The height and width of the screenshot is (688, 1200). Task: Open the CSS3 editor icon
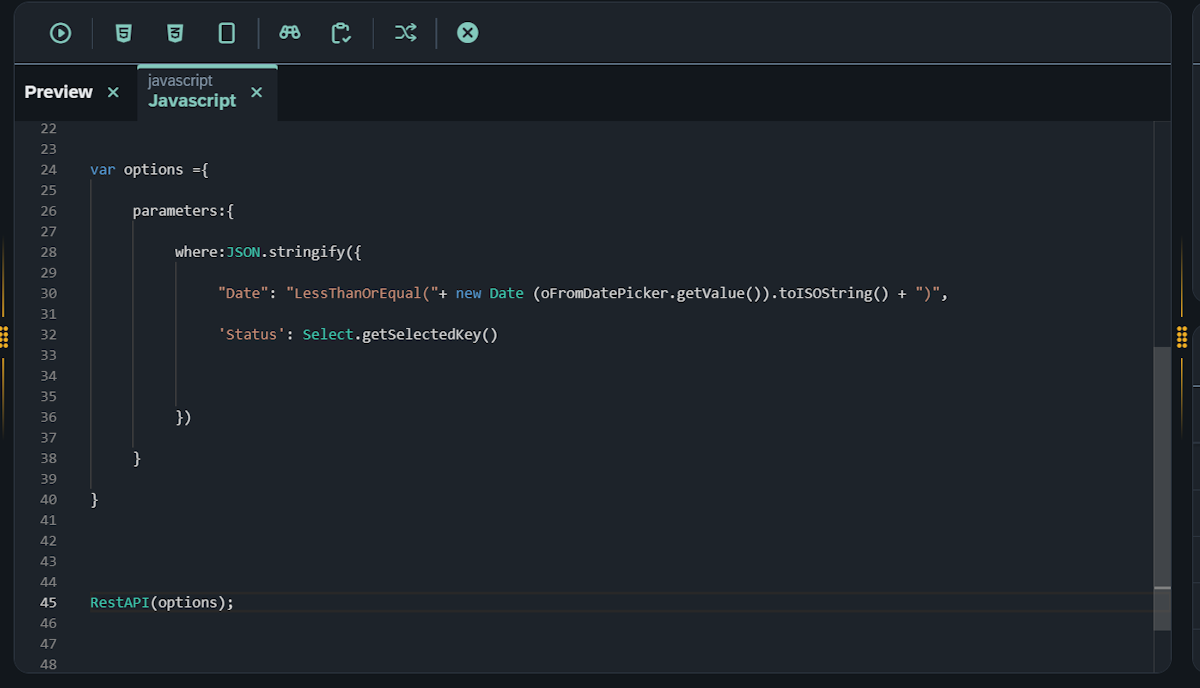coord(175,33)
